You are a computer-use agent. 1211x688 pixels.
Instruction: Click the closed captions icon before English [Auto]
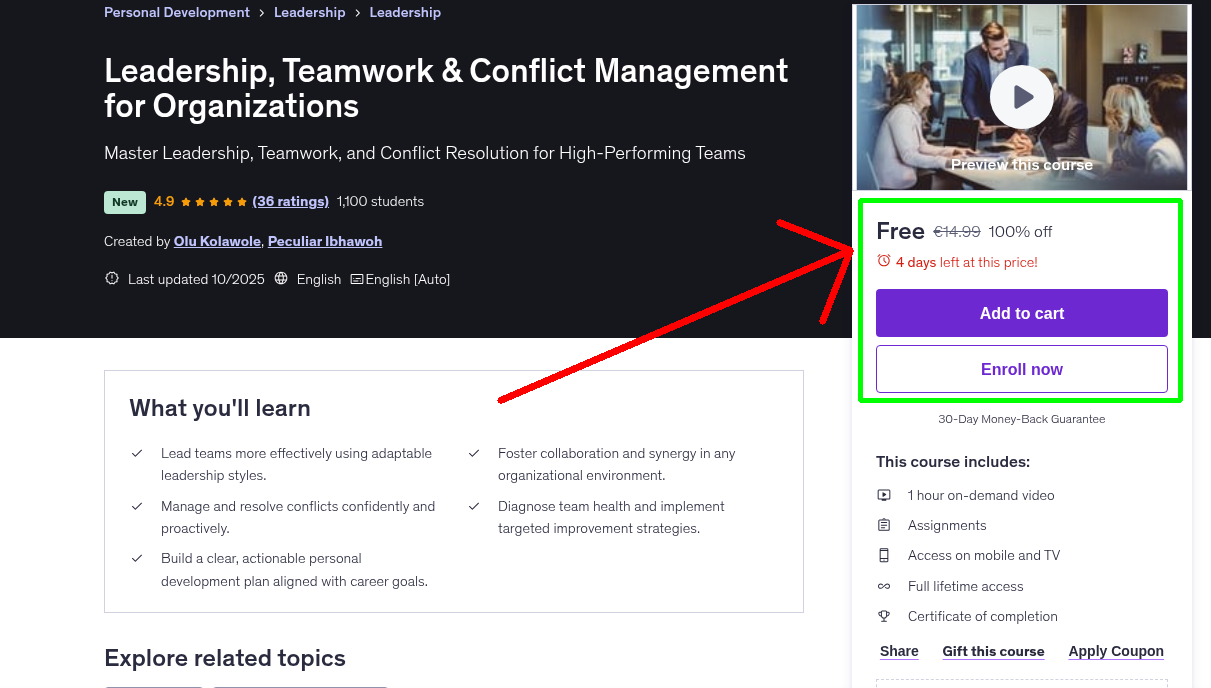(x=355, y=279)
